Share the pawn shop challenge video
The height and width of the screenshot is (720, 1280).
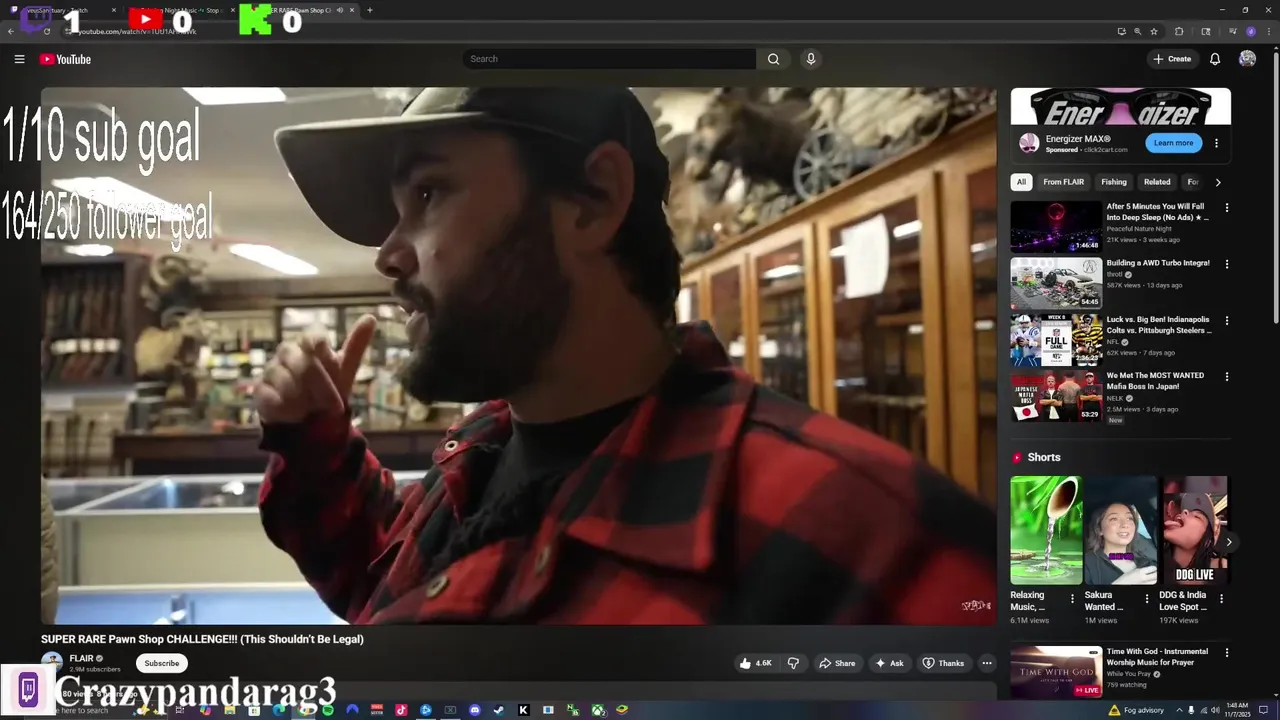tap(837, 663)
